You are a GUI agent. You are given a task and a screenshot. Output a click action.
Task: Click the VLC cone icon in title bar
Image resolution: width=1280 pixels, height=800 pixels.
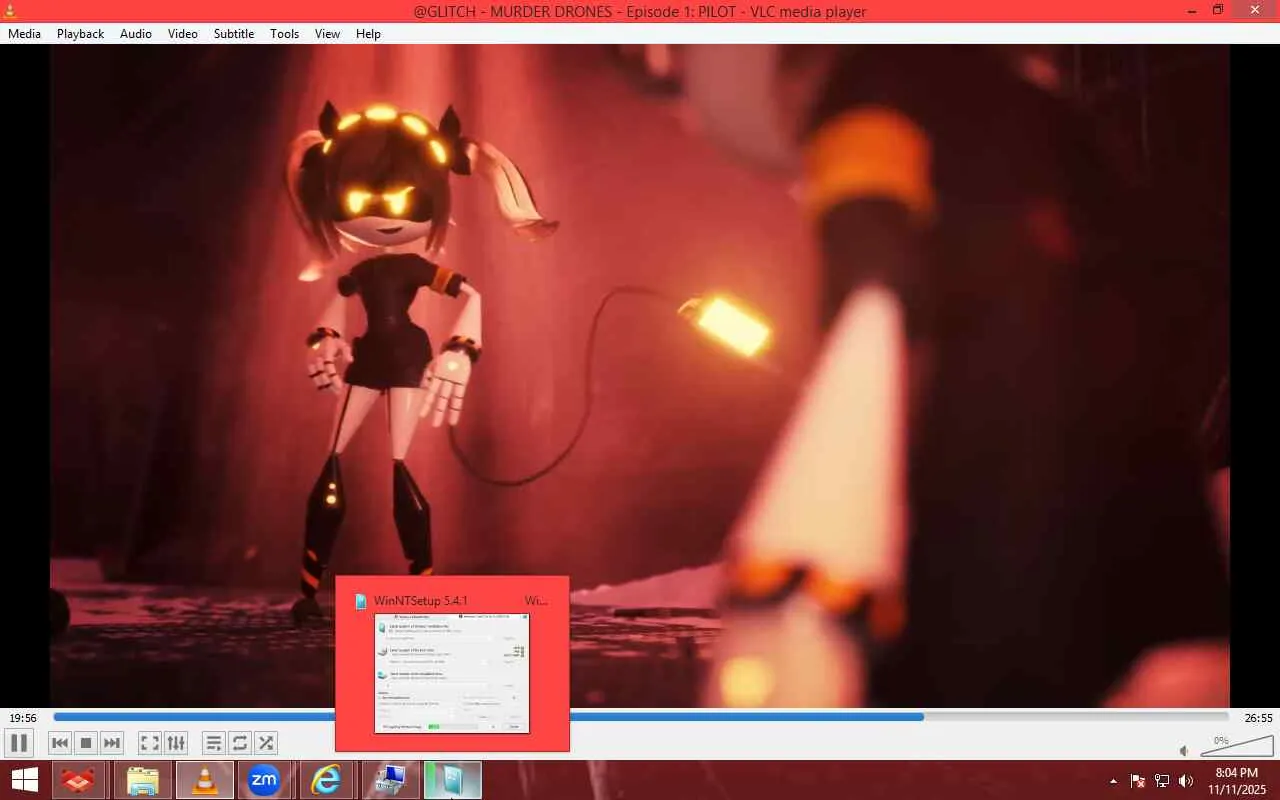10,11
